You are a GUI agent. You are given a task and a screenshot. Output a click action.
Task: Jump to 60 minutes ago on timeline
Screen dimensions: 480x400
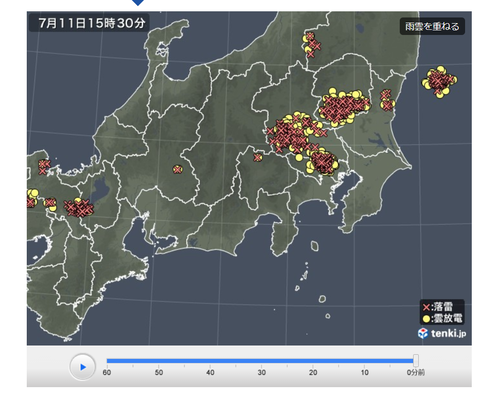(x=107, y=372)
